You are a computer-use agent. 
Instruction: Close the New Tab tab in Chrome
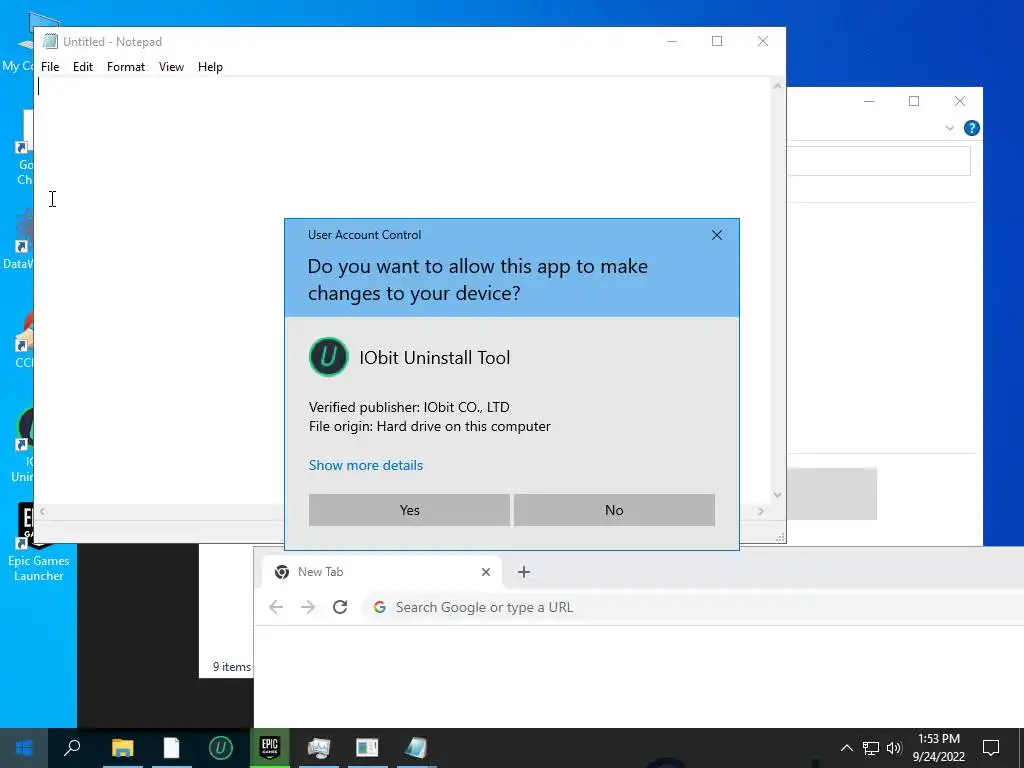(x=486, y=572)
